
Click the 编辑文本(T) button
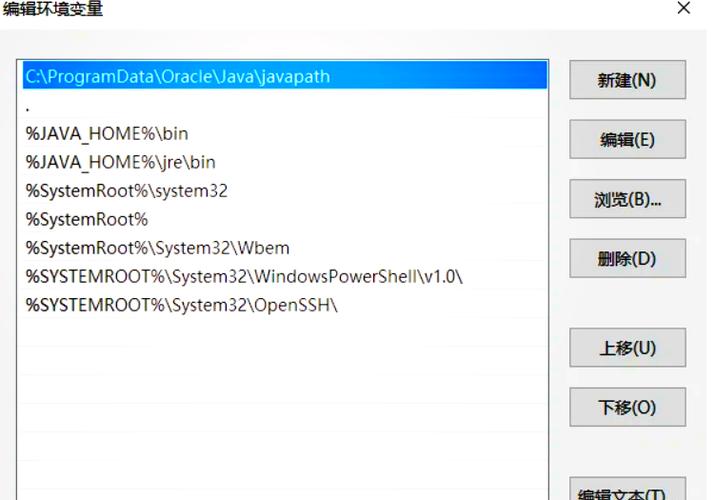[627, 490]
